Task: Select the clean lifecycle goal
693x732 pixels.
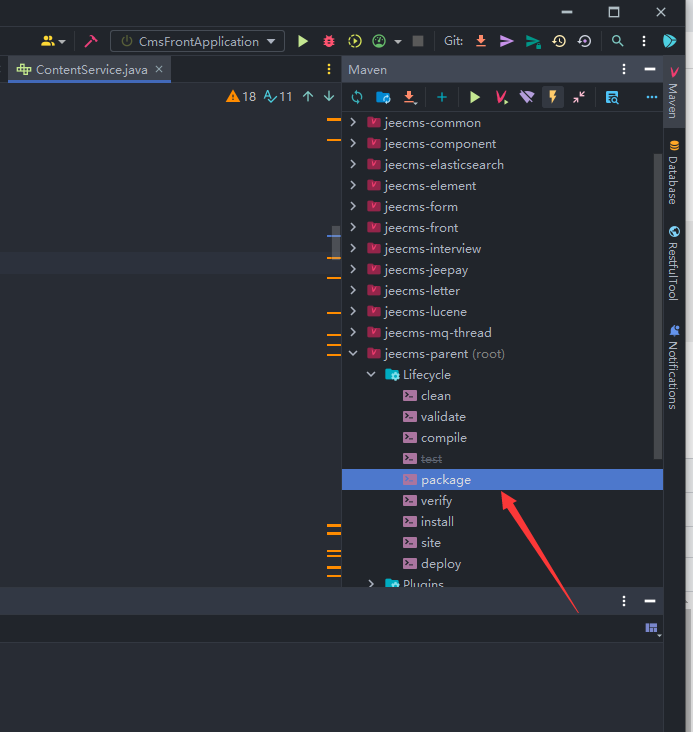Action: [435, 396]
